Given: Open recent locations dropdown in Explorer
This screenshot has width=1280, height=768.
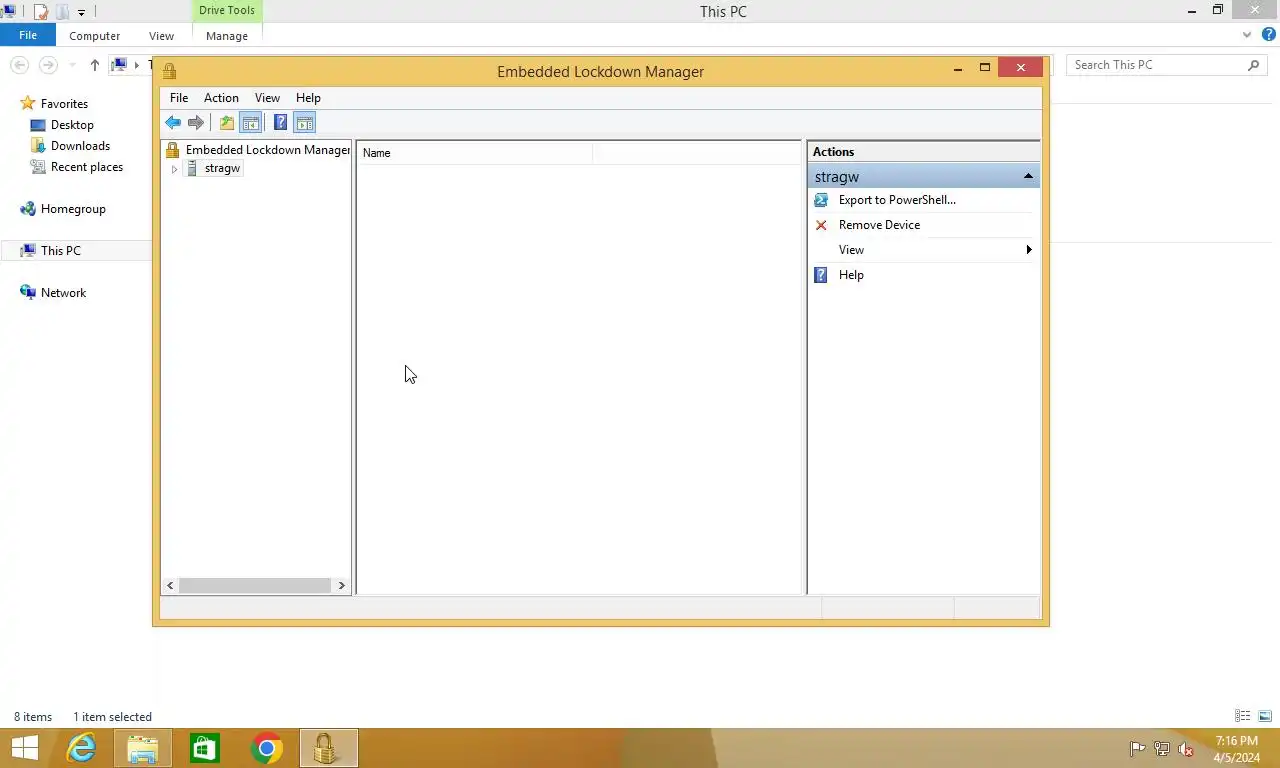Looking at the screenshot, I should pyautogui.click(x=72, y=65).
